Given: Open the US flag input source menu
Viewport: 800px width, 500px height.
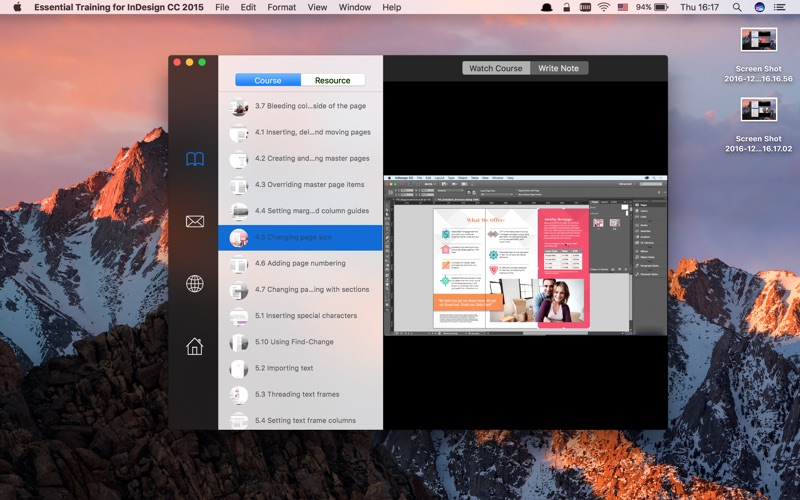Looking at the screenshot, I should pyautogui.click(x=623, y=7).
